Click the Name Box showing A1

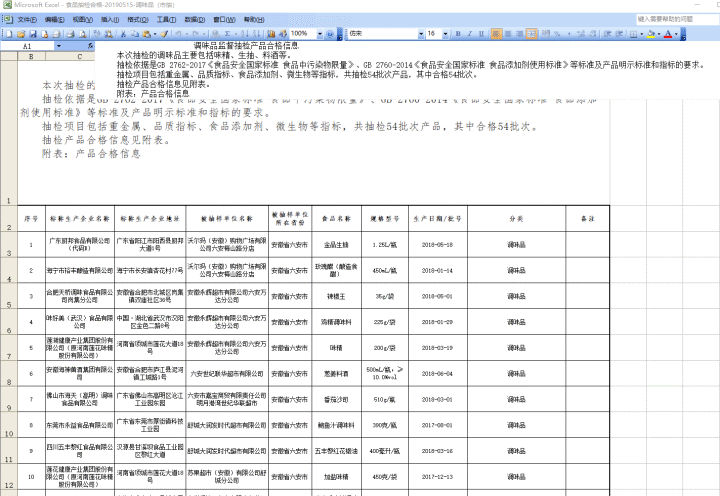[x=28, y=46]
